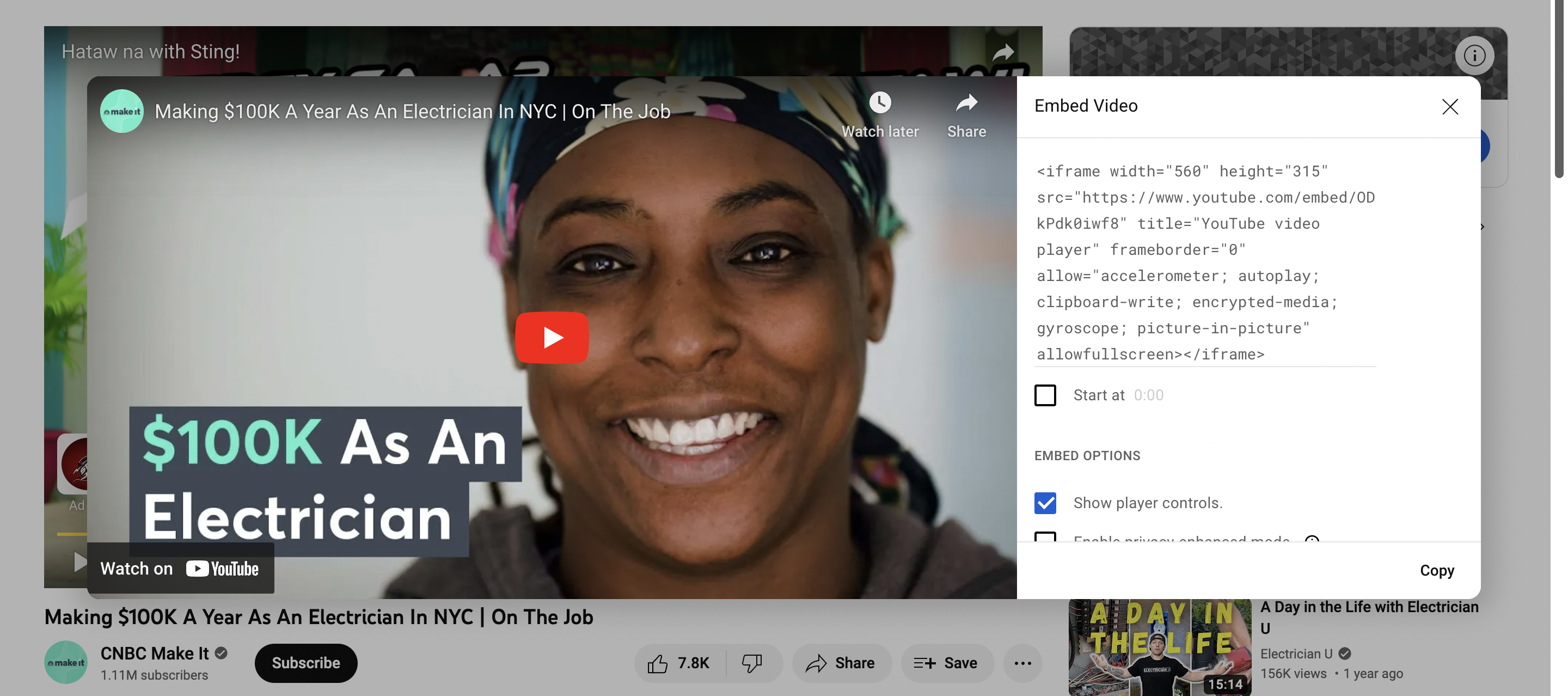Subscribe to CNBC Make It
The width and height of the screenshot is (1568, 696).
click(305, 663)
